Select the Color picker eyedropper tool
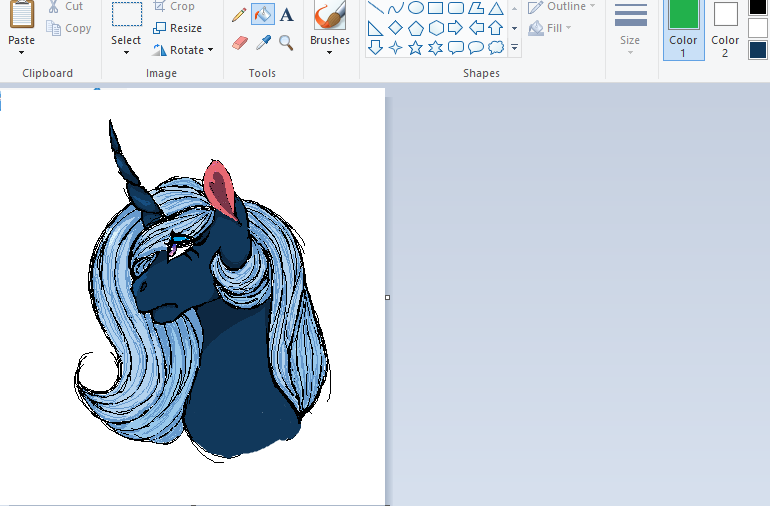The image size is (770, 506). click(x=263, y=42)
